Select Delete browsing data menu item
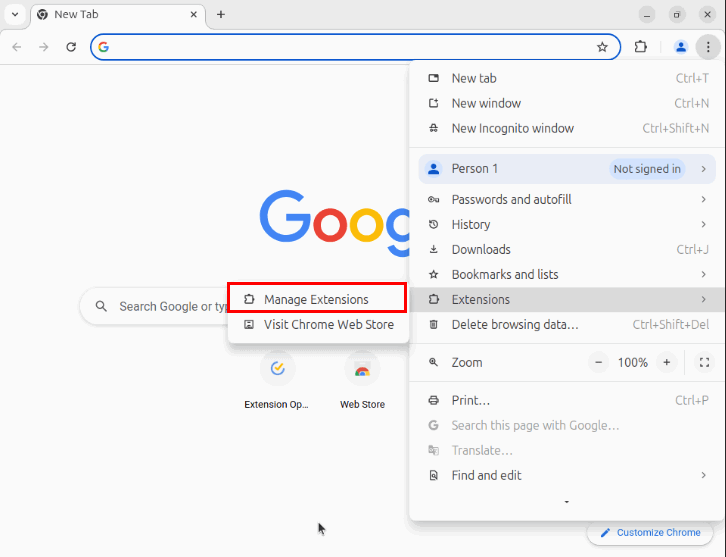This screenshot has height=557, width=726. [567, 325]
